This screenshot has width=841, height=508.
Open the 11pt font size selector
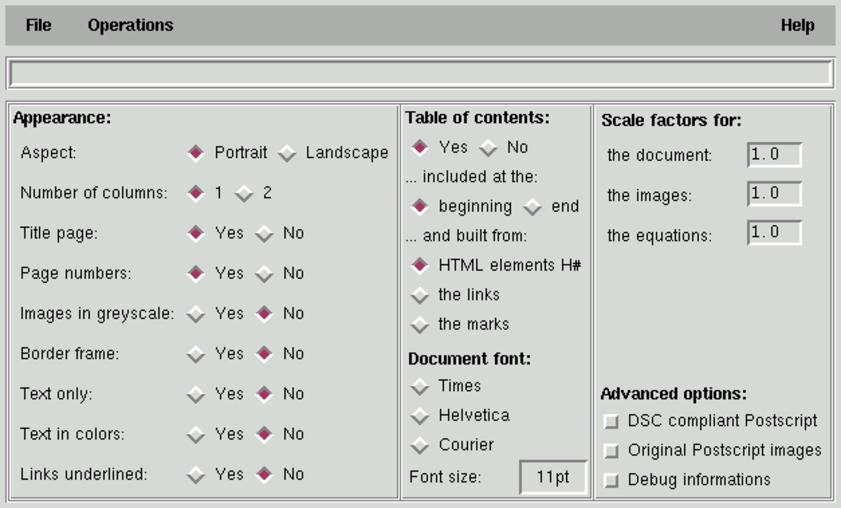pos(552,477)
